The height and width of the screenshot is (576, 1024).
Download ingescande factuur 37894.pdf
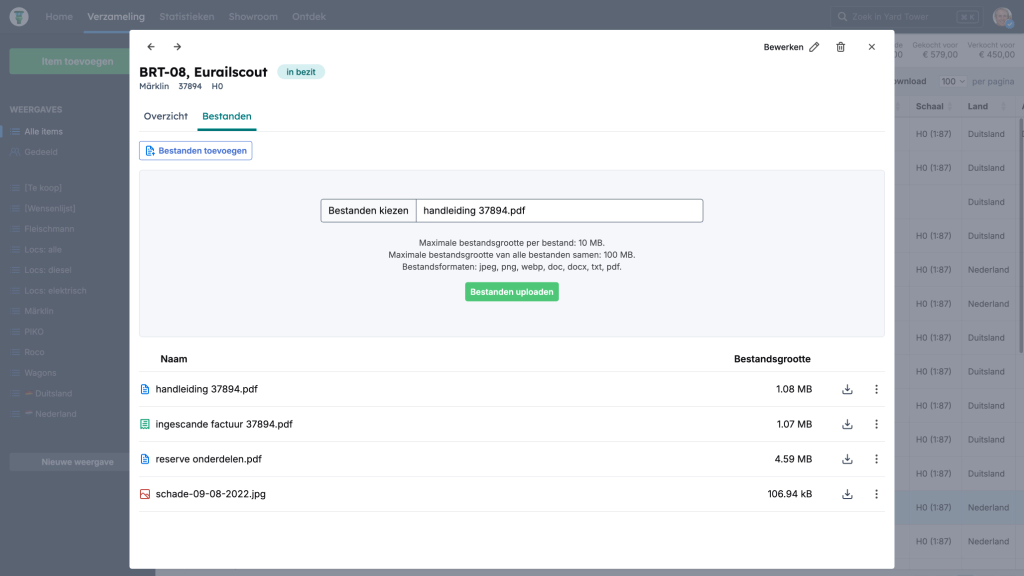click(847, 425)
